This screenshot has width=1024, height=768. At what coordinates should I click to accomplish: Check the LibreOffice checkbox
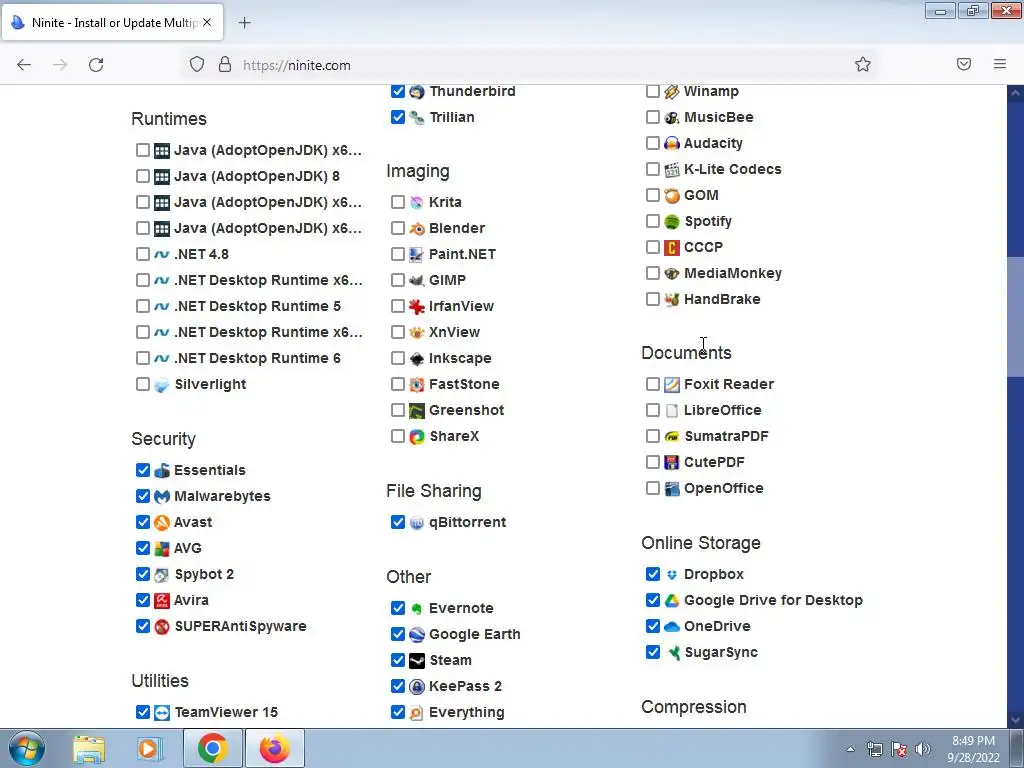click(652, 410)
